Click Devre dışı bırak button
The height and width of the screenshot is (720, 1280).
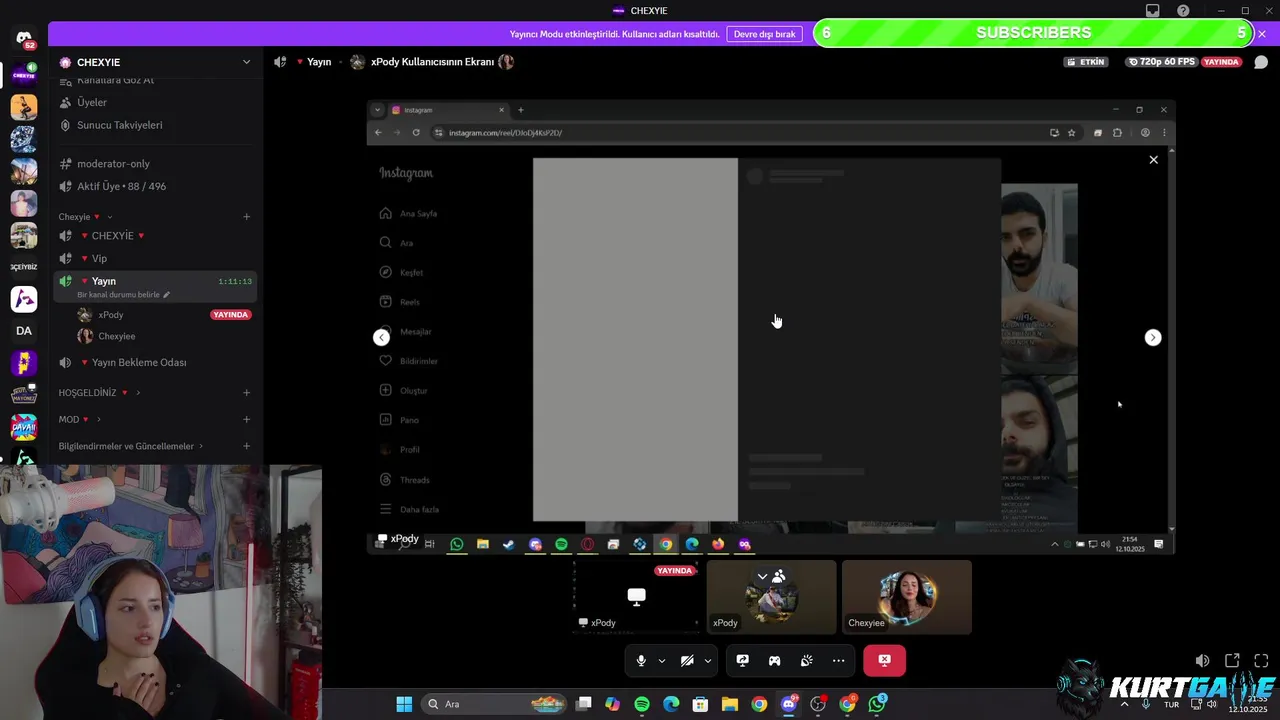[764, 34]
